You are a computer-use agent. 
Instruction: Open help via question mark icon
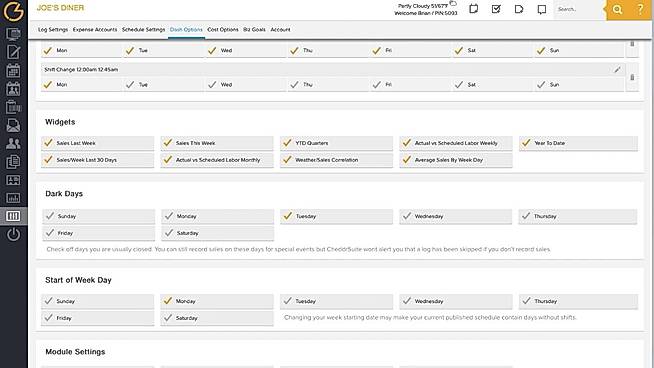coord(640,9)
